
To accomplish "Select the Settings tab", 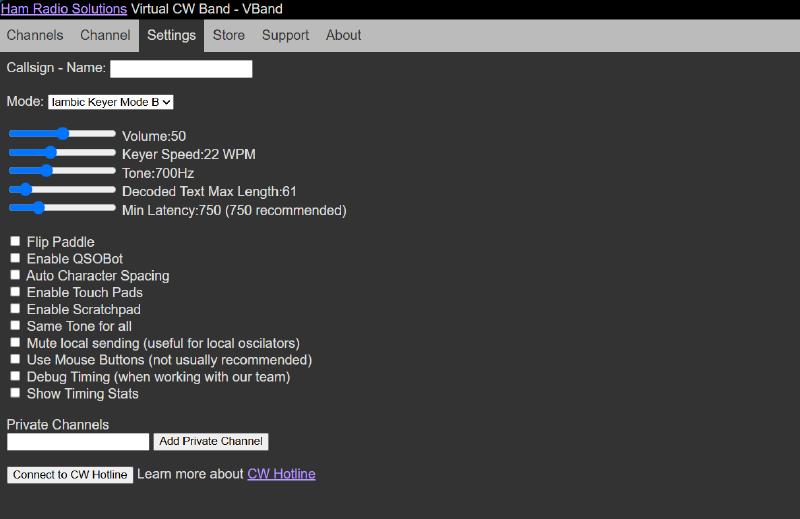I will [x=171, y=35].
